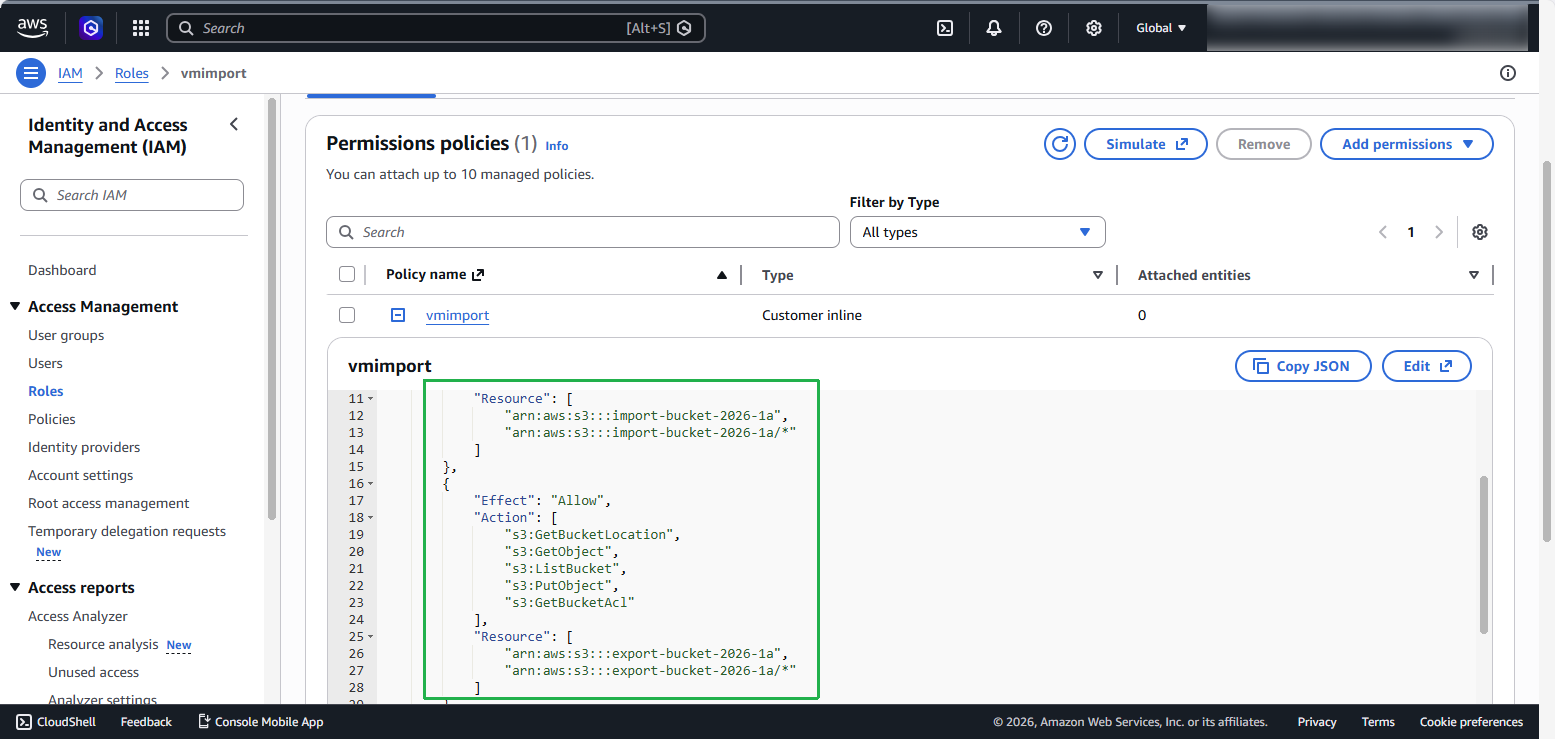Open the help question mark icon
1555x739 pixels.
[x=1044, y=28]
